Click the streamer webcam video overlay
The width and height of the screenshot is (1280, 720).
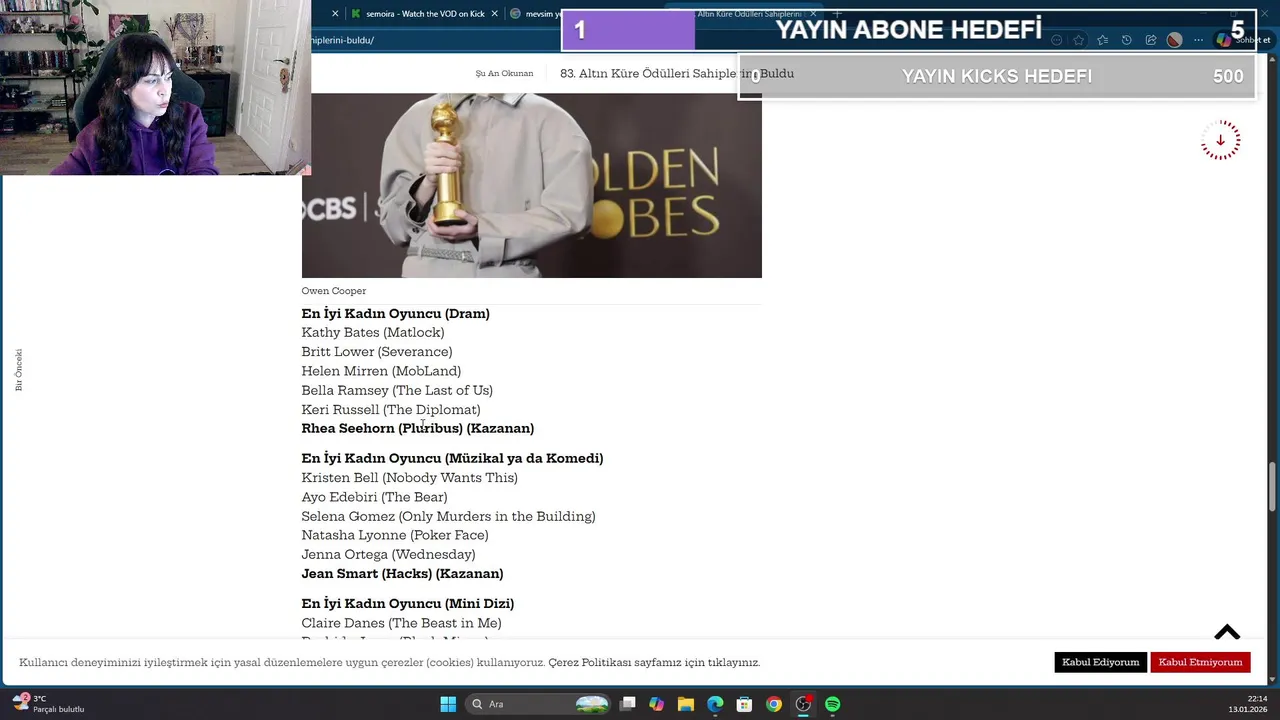coord(155,88)
